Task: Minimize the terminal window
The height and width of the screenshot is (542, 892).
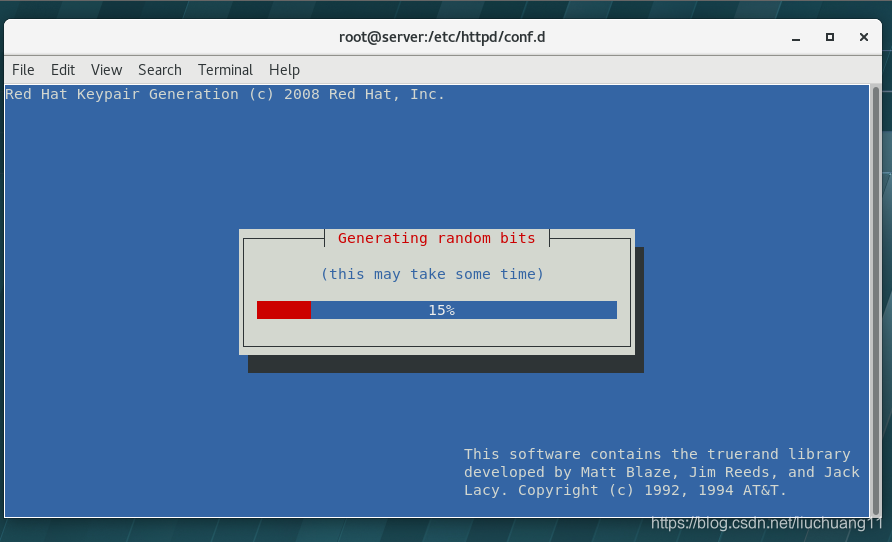Action: point(796,38)
